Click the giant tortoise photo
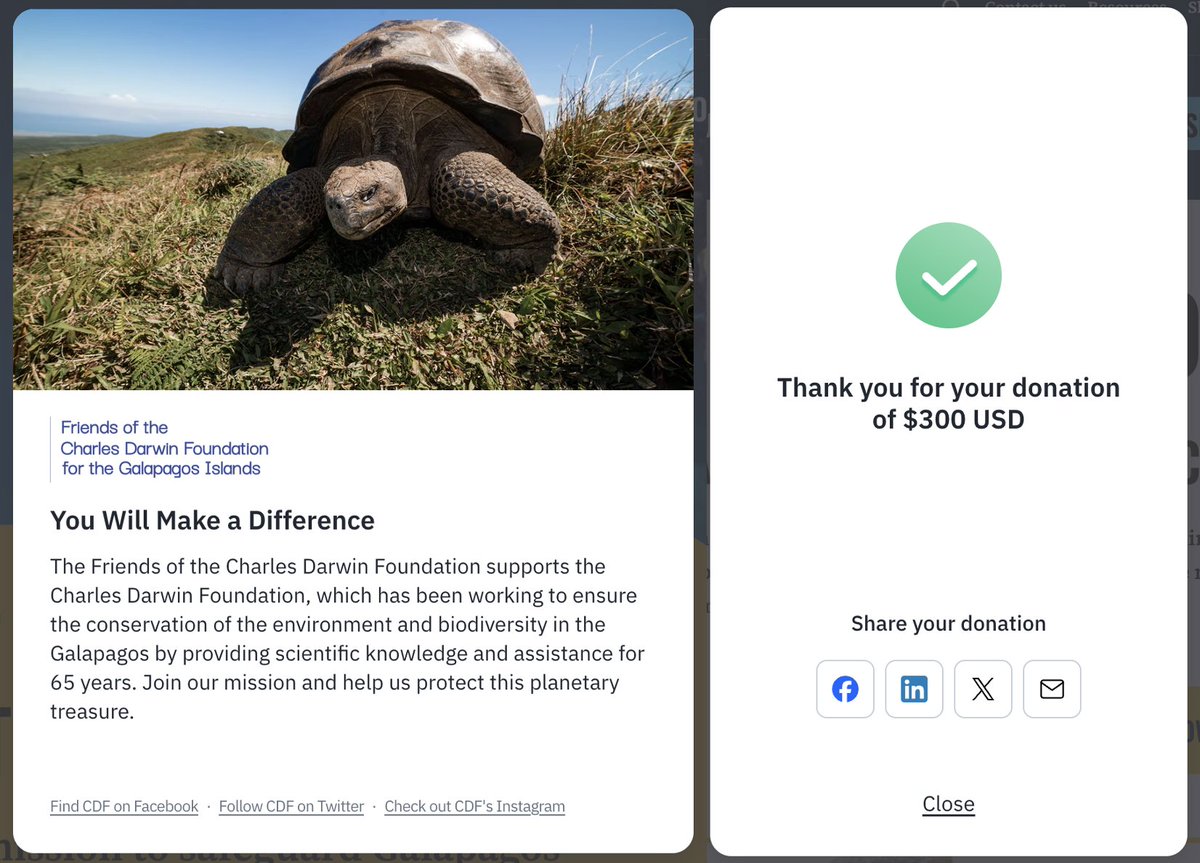The width and height of the screenshot is (1200, 863). coord(353,199)
